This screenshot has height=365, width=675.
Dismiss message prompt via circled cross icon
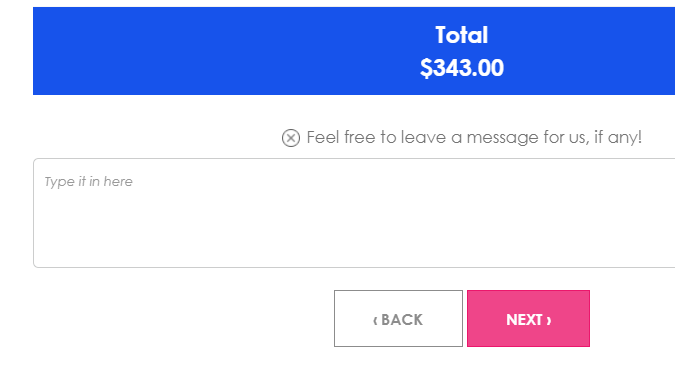[291, 138]
